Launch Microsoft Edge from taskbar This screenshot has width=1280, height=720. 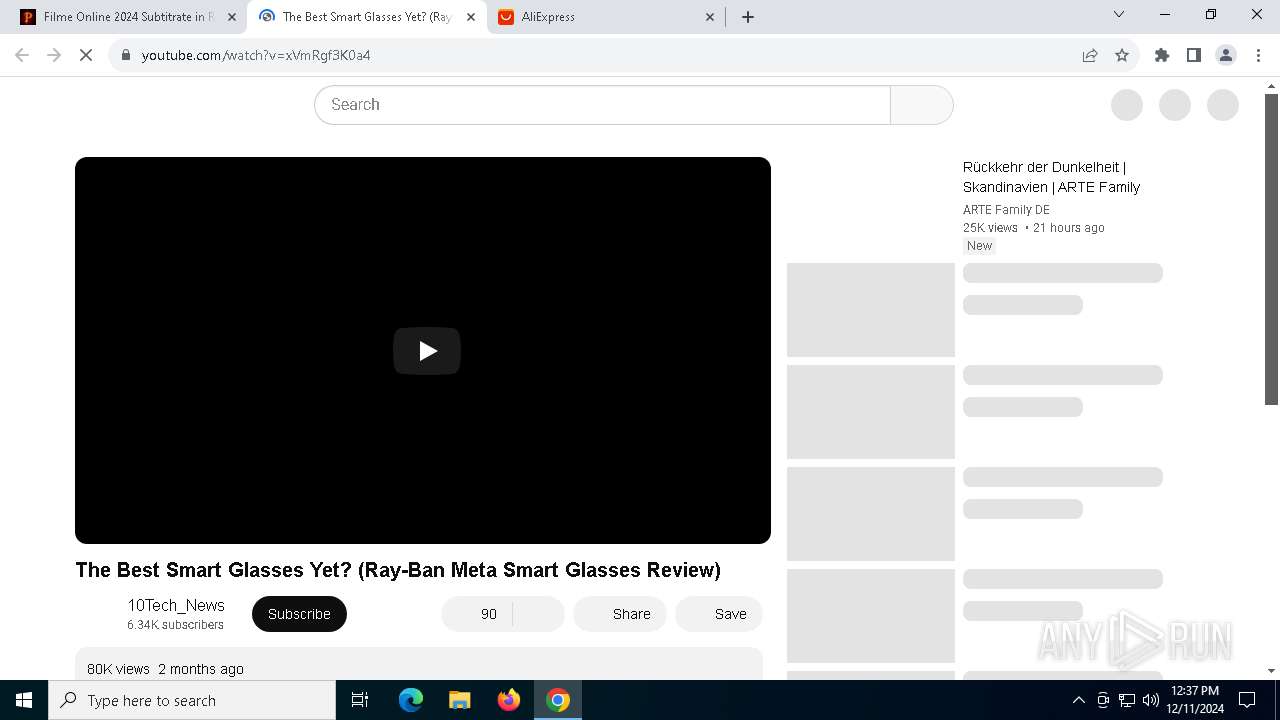click(x=411, y=700)
